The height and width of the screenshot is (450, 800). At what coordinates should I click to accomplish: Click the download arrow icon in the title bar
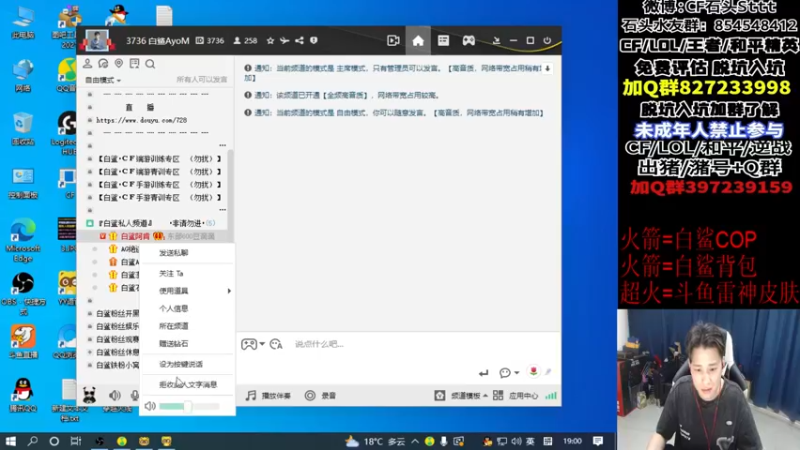[x=496, y=41]
